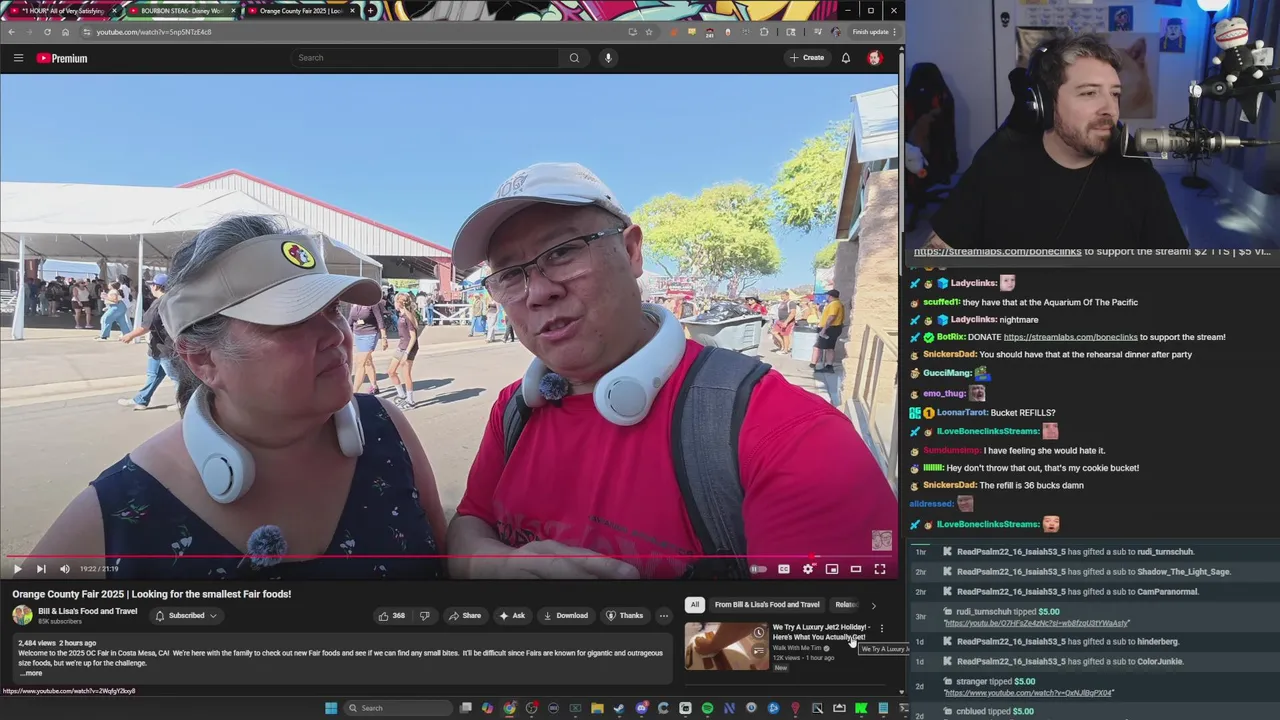Viewport: 1280px width, 720px height.
Task: Click the YouTube Search input field
Action: (427, 58)
